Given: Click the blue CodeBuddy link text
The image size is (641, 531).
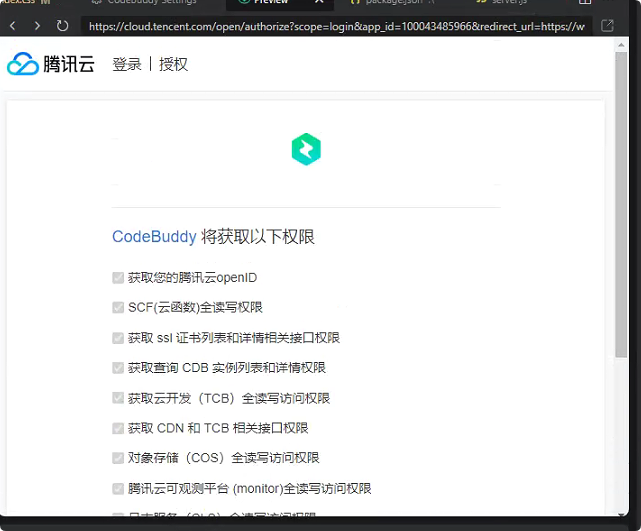Looking at the screenshot, I should 154,237.
